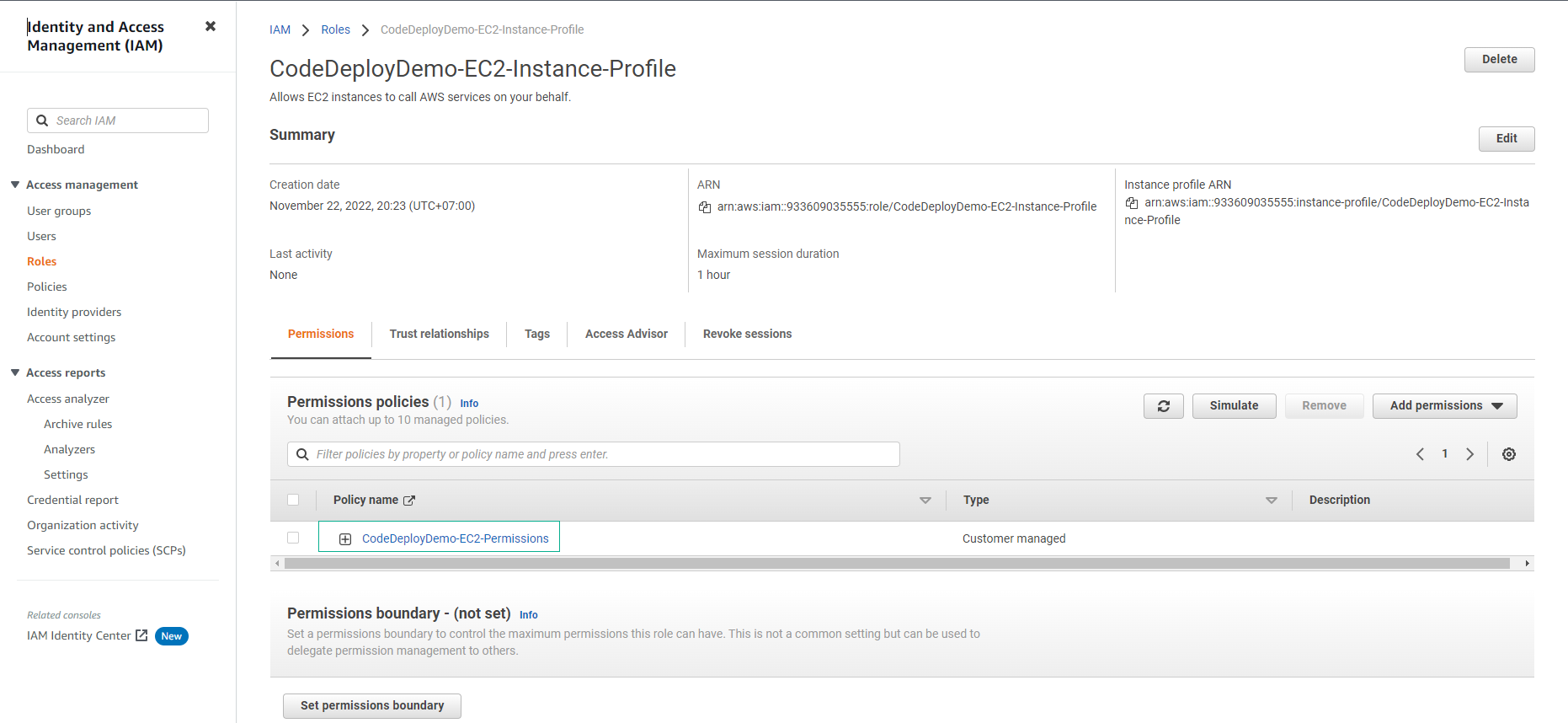Select all policies with header checkbox

293,500
